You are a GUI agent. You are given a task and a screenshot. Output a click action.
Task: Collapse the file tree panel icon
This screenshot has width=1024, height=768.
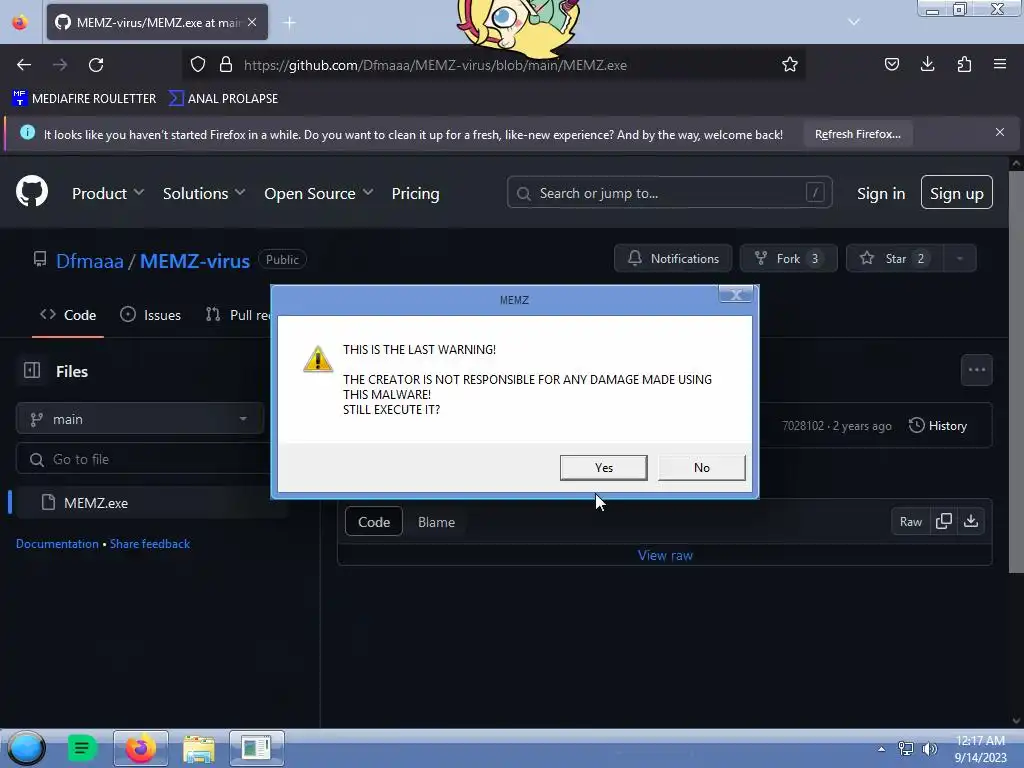[32, 370]
